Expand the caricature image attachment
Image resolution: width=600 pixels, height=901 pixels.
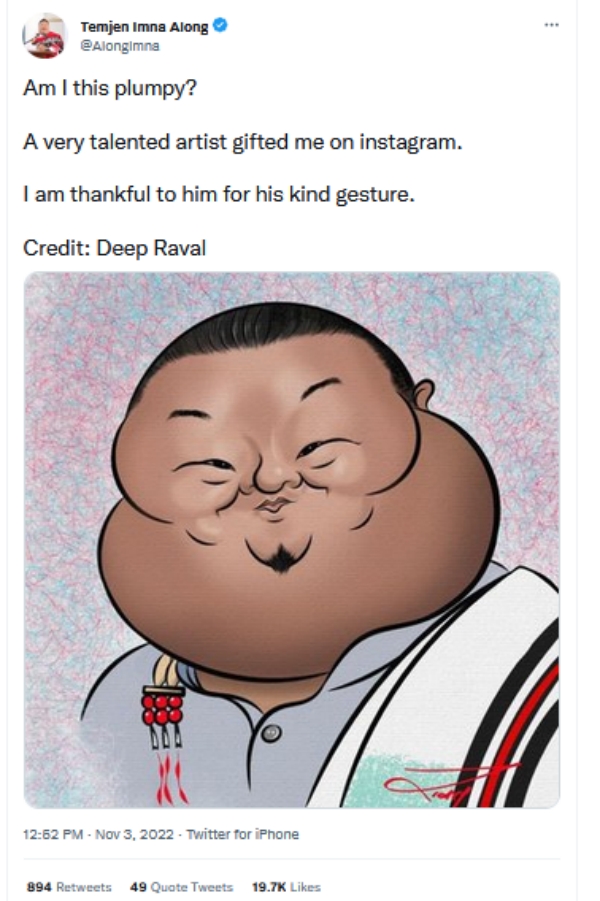click(292, 540)
